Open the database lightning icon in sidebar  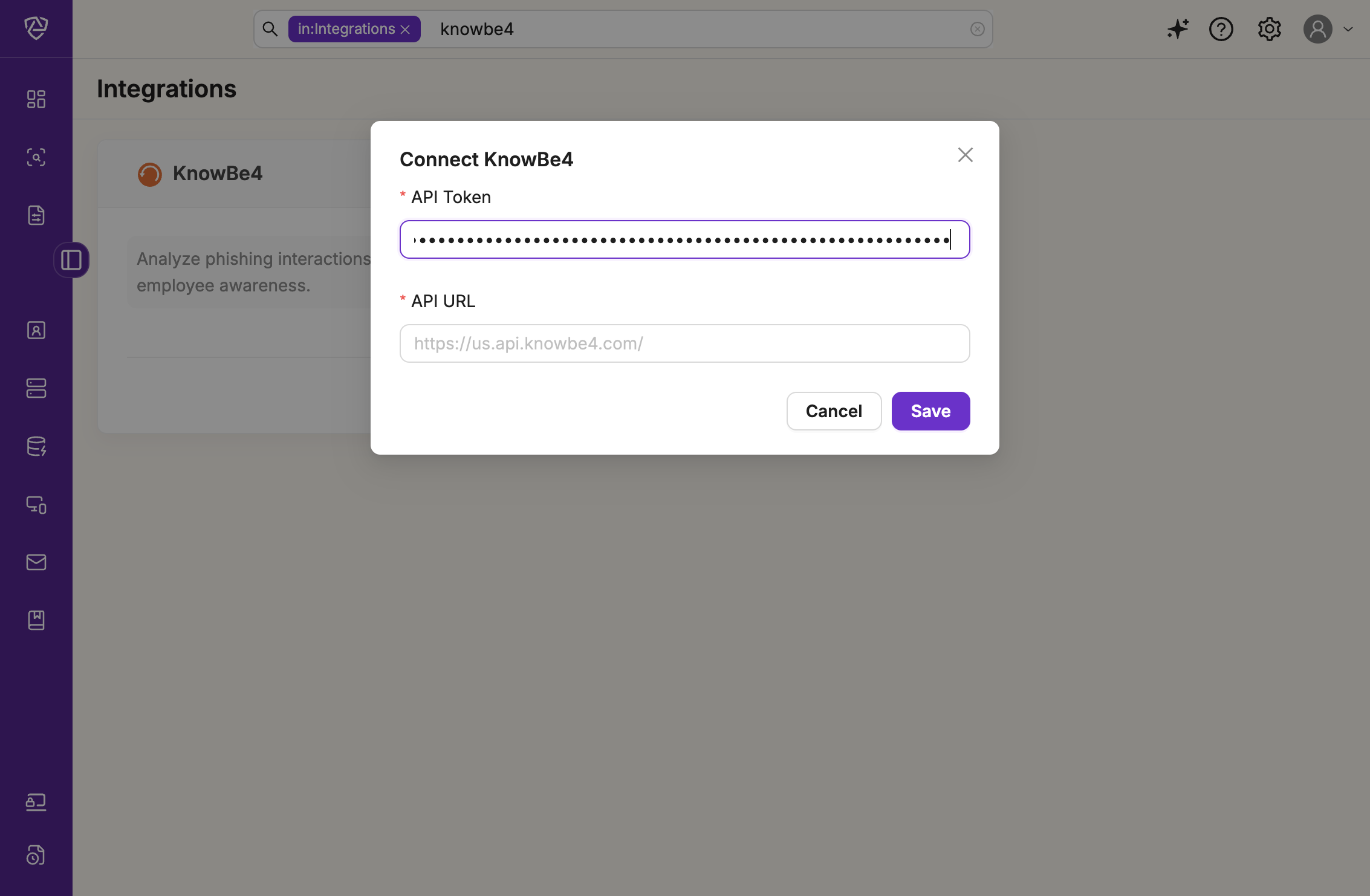click(36, 446)
